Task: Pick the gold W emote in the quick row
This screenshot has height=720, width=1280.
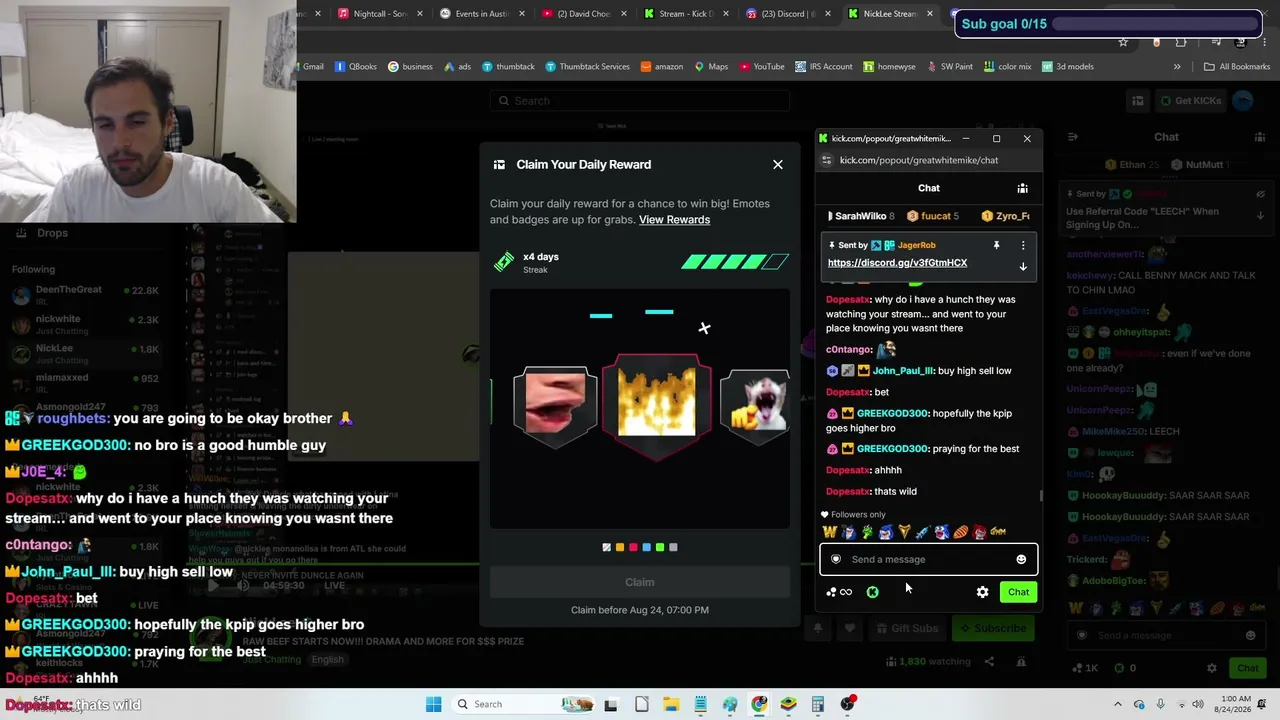Action: (829, 532)
